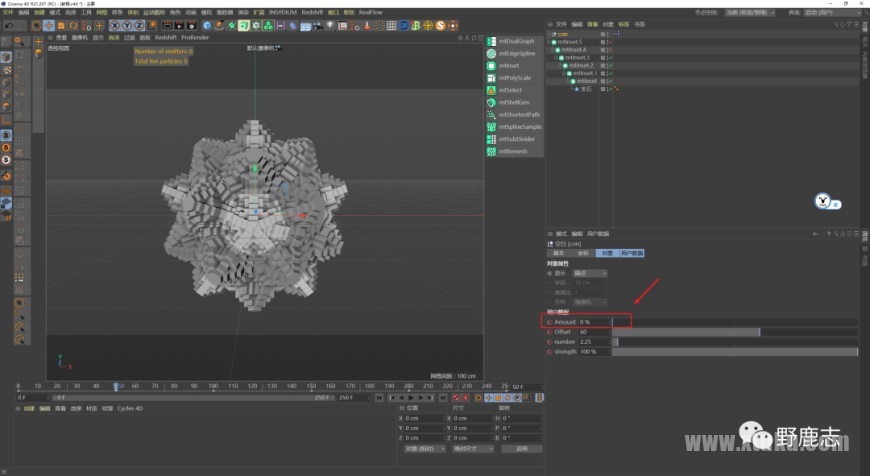Click go to start of animation button
The height and width of the screenshot is (476, 870).
(380, 398)
